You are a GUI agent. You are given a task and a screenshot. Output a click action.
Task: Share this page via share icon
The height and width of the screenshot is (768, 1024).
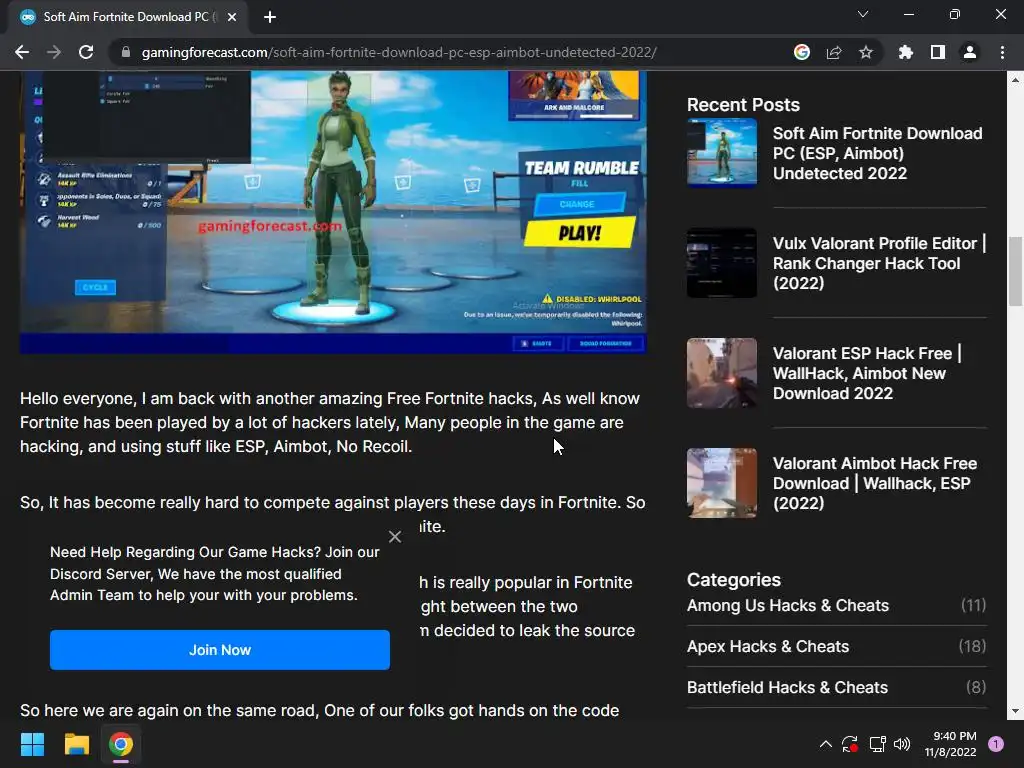(834, 52)
